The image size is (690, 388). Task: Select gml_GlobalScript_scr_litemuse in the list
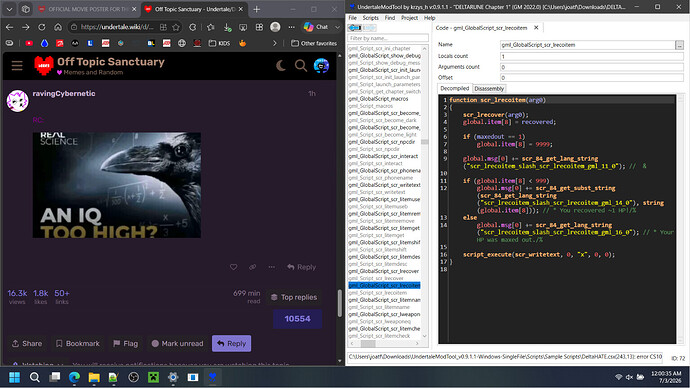[x=384, y=200]
